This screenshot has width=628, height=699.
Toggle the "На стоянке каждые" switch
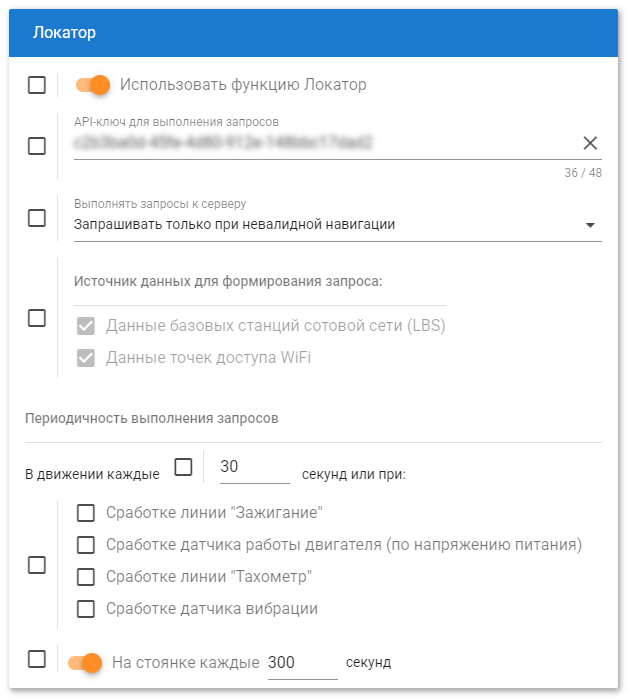tap(84, 662)
